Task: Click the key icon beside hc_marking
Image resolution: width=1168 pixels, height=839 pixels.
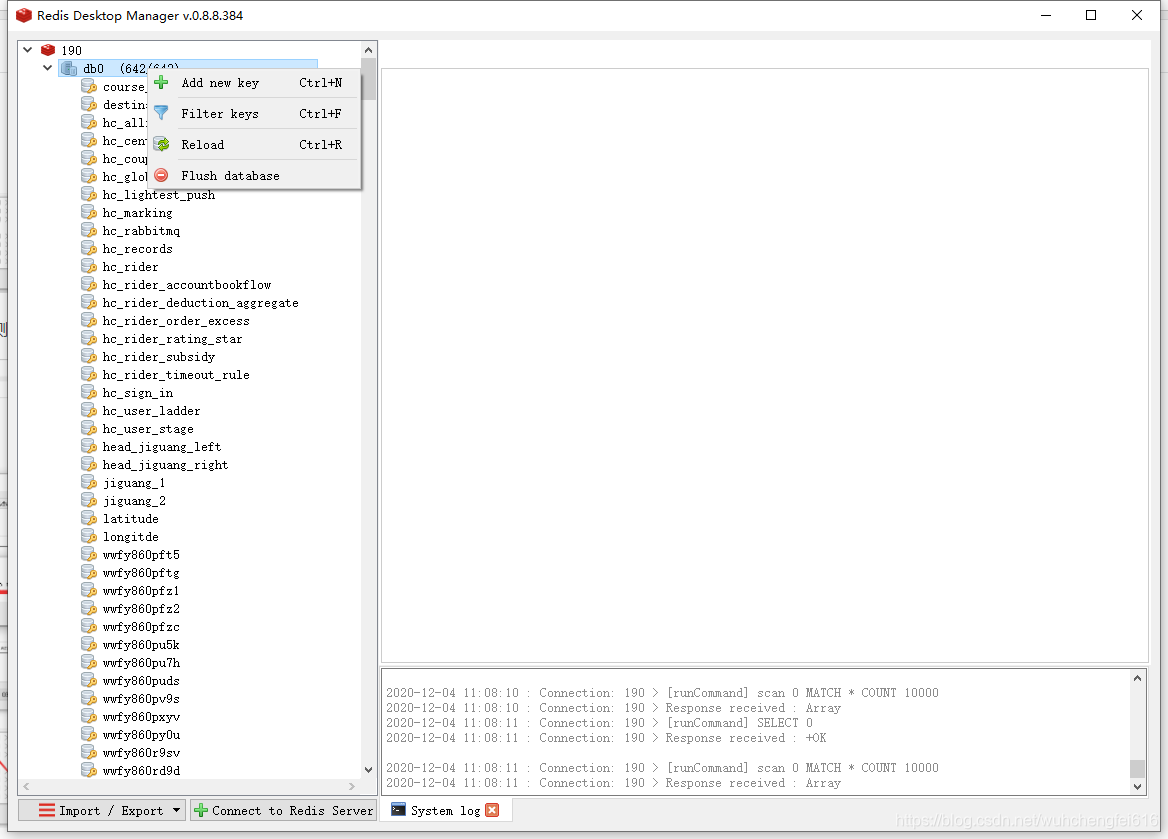Action: (x=89, y=213)
